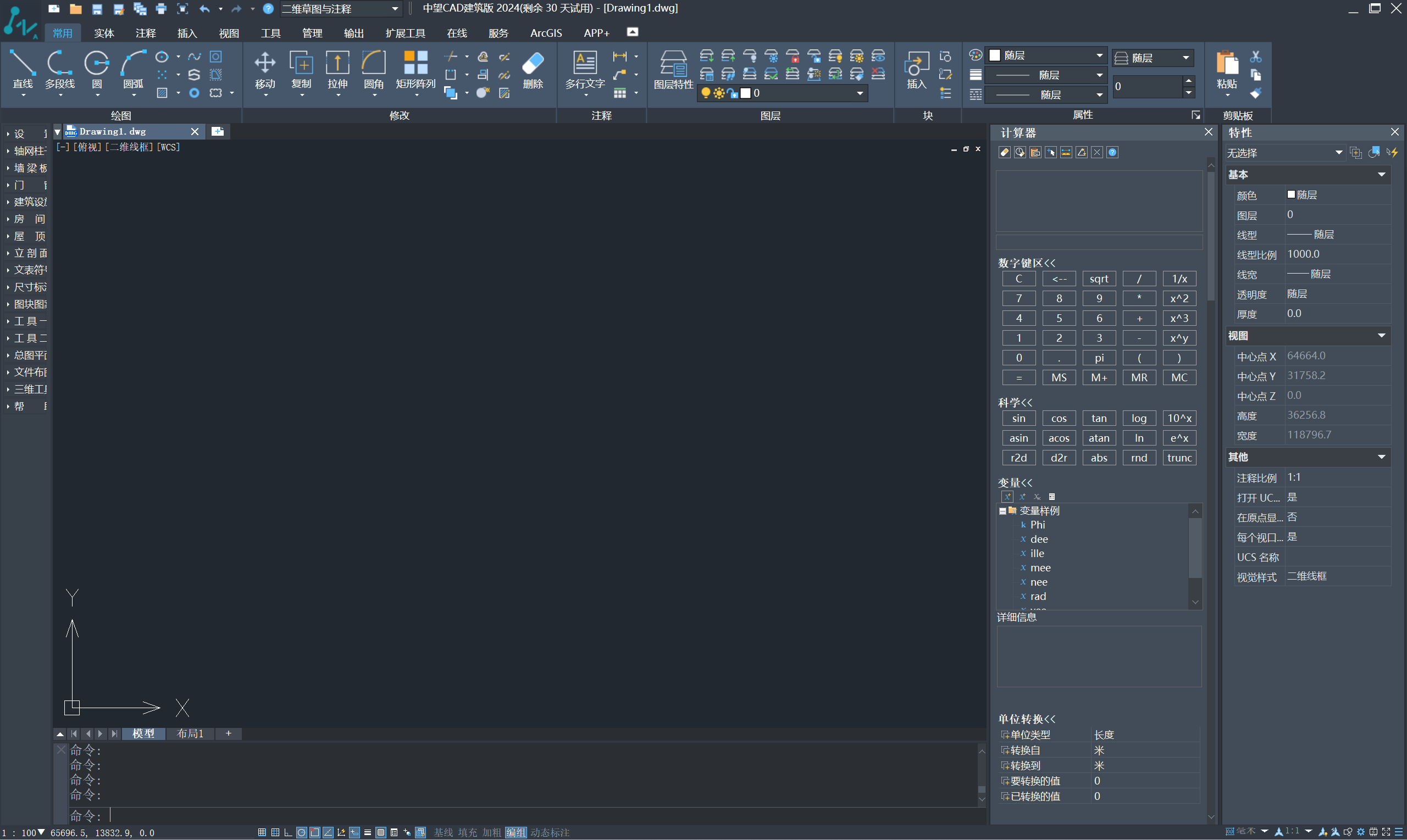This screenshot has width=1407, height=840.
Task: Click the help question mark in the title bar
Action: [x=268, y=8]
